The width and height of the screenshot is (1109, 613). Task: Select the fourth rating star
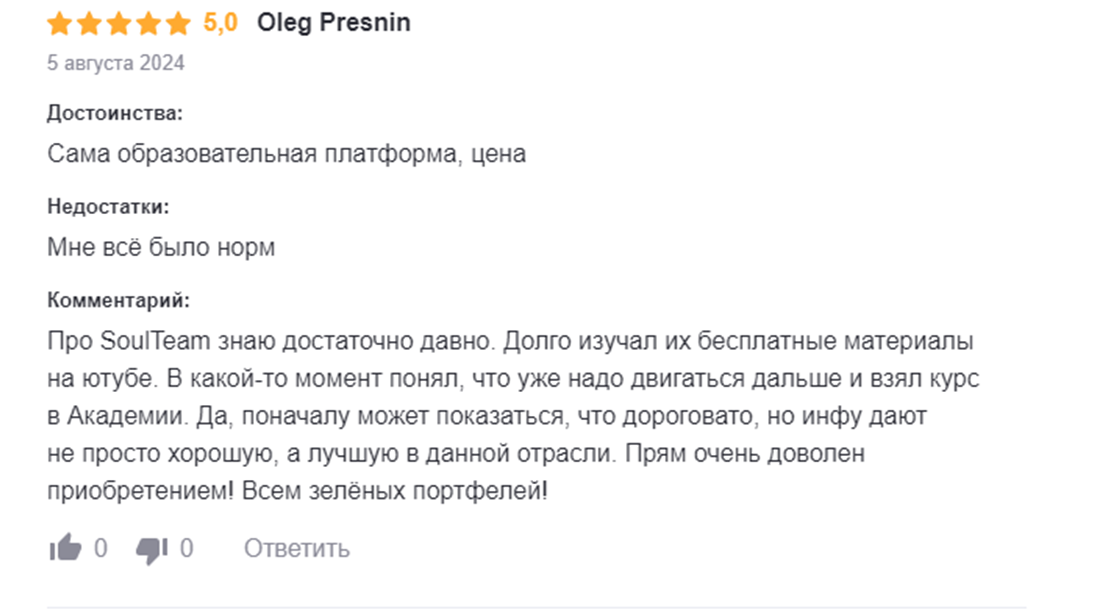click(148, 24)
